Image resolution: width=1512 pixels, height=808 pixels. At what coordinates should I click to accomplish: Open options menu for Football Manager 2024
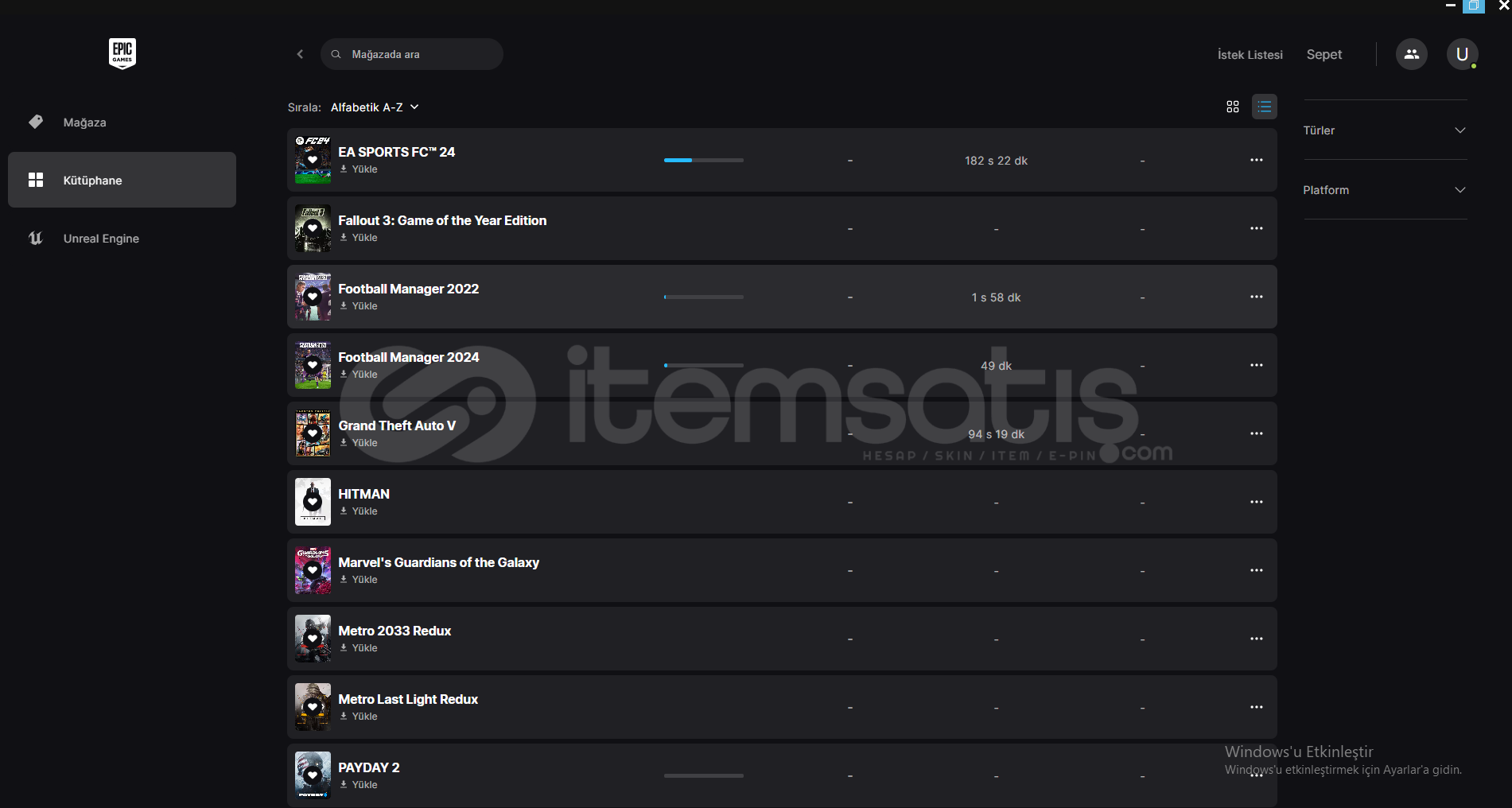(x=1257, y=365)
